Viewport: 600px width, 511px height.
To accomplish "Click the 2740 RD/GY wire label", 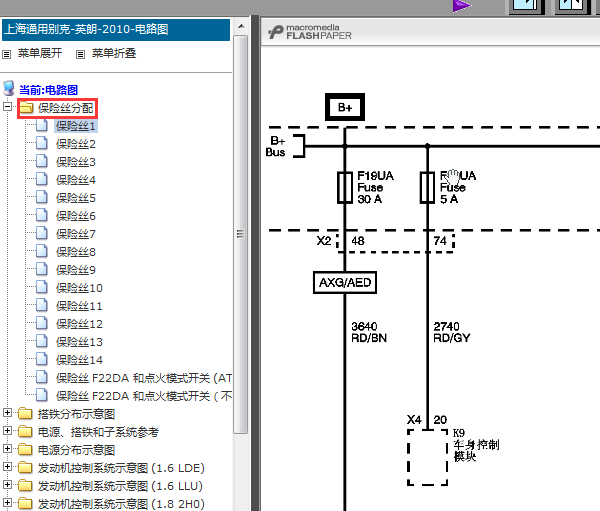I will click(452, 332).
